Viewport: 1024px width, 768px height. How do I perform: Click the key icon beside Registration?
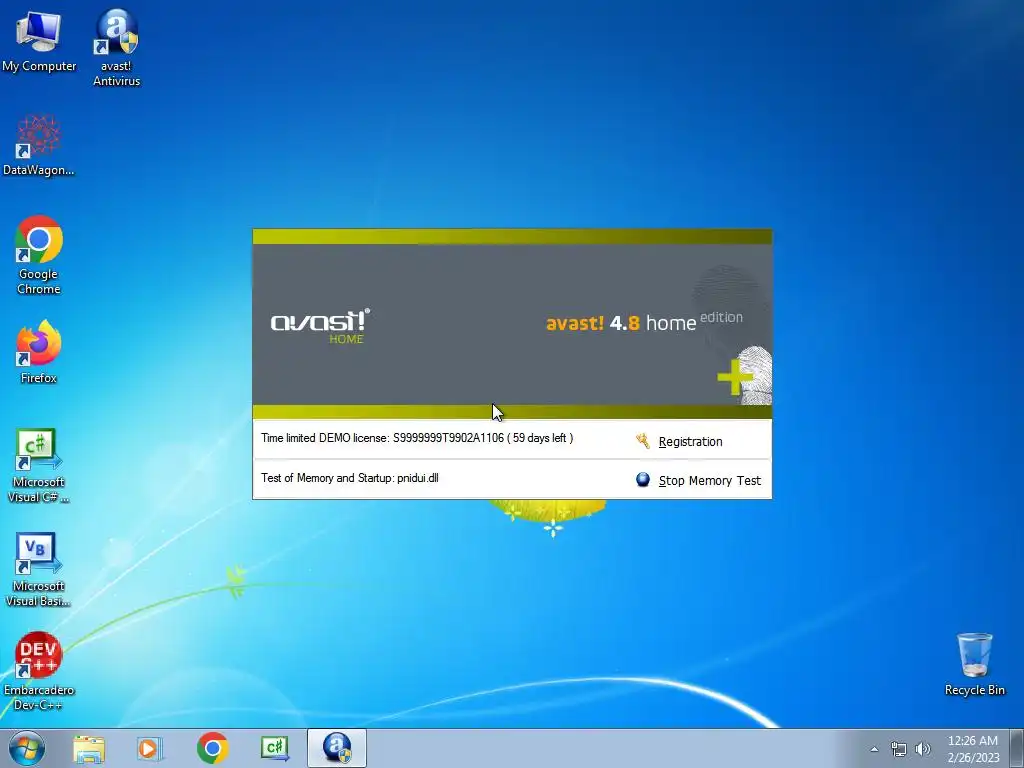[643, 441]
